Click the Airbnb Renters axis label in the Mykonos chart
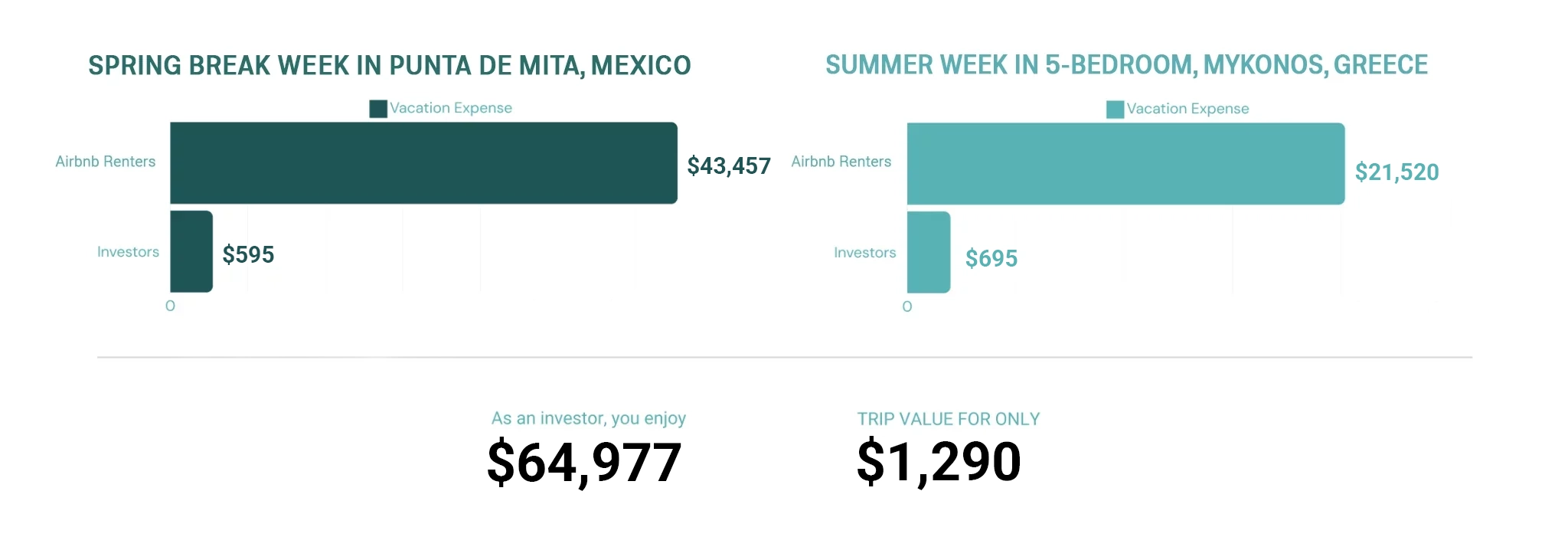This screenshot has width=1568, height=550. point(841,162)
